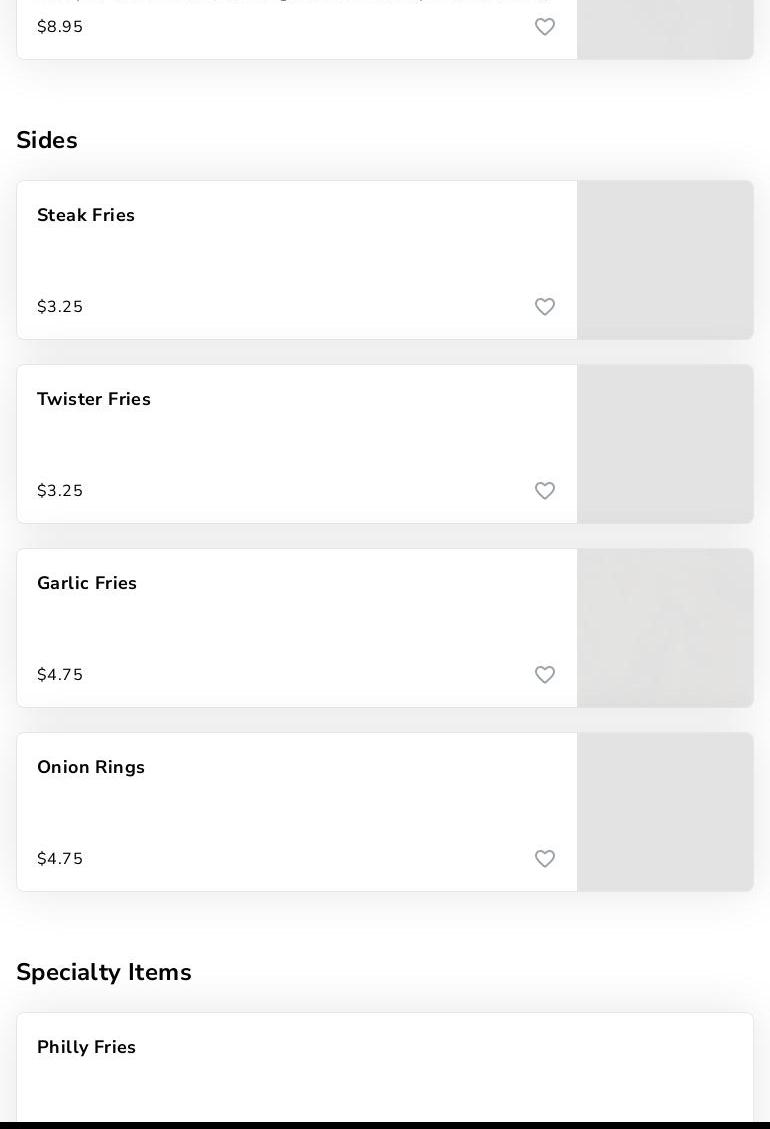Favorite the $8.95 item using its heart
Viewport: 770px width, 1129px height.
click(545, 27)
